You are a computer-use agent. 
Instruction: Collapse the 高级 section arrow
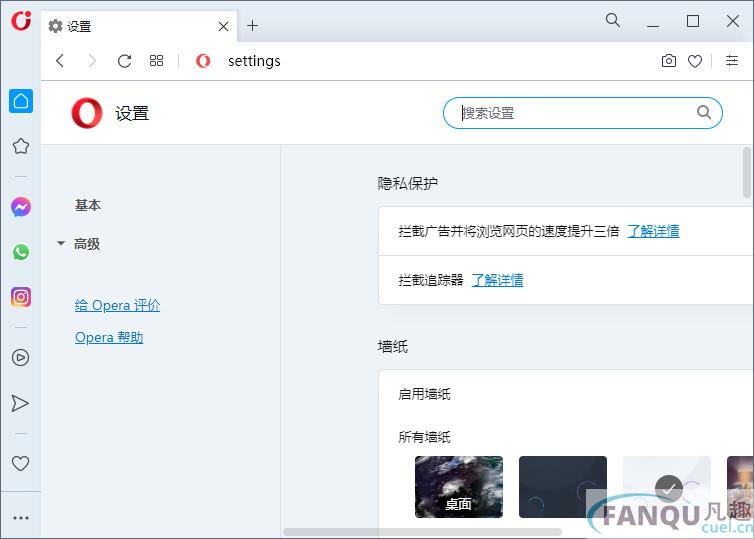pos(61,243)
